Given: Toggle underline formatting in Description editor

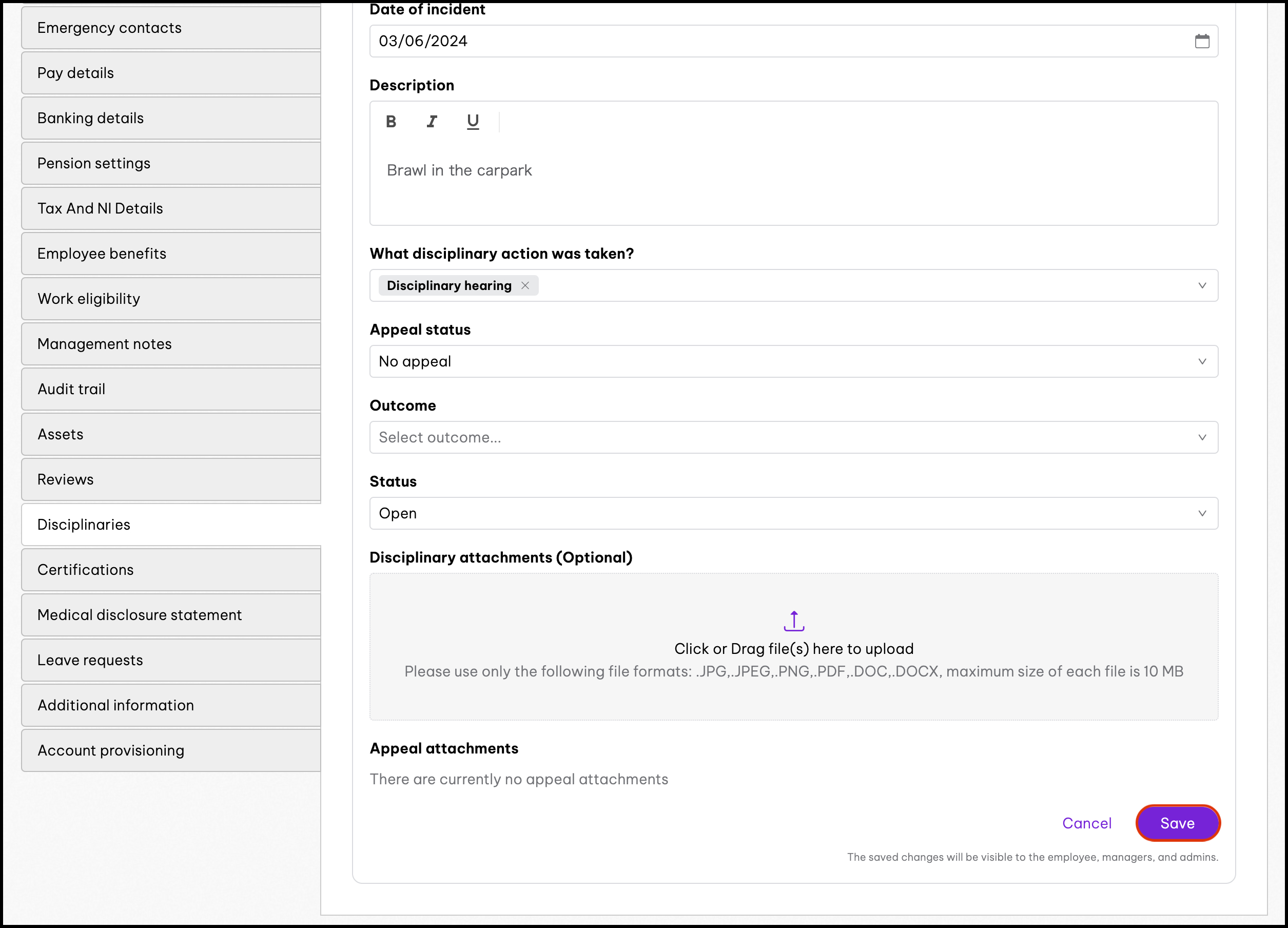Looking at the screenshot, I should [x=473, y=122].
